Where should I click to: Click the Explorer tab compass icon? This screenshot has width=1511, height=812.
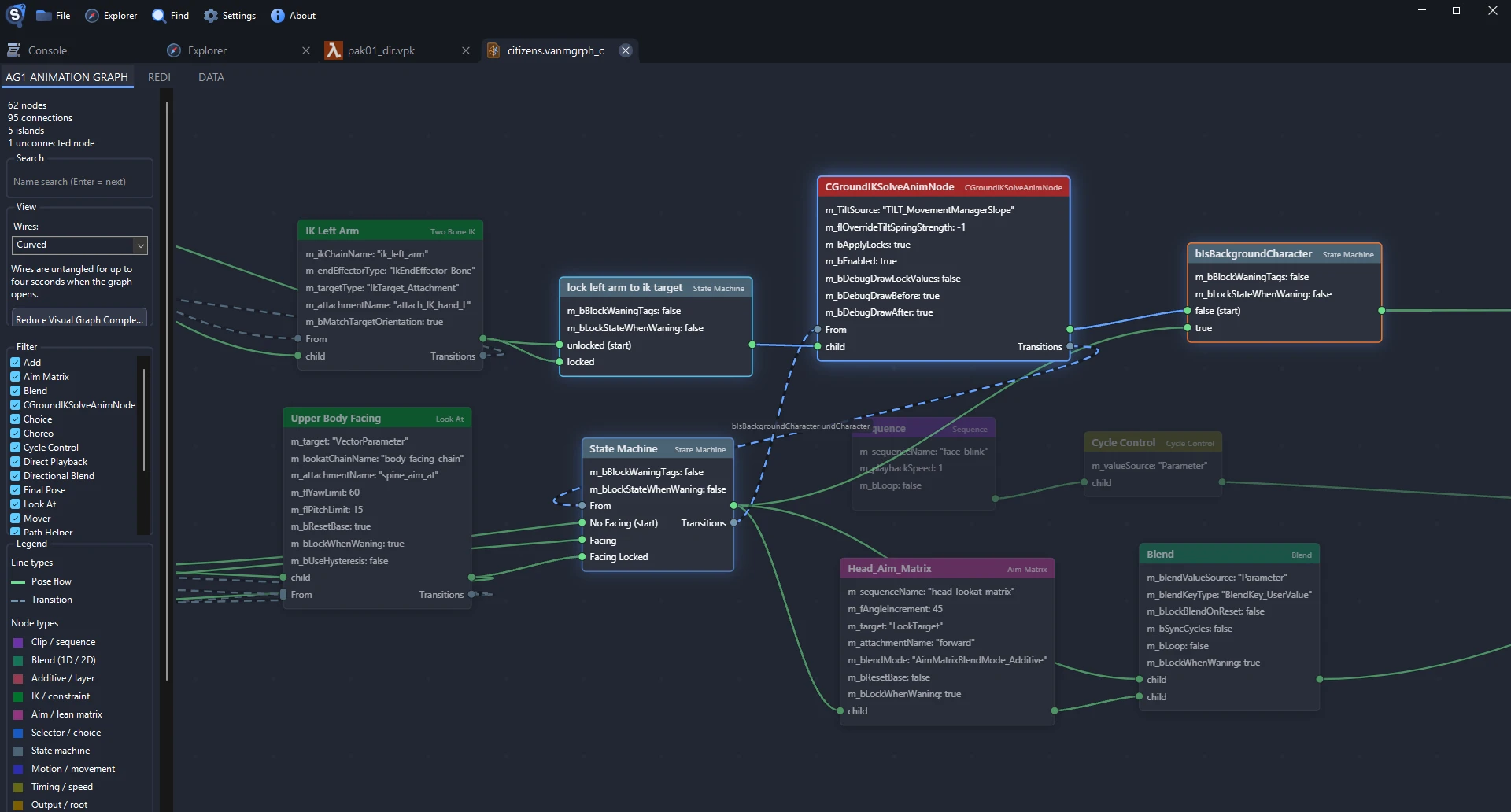point(174,50)
